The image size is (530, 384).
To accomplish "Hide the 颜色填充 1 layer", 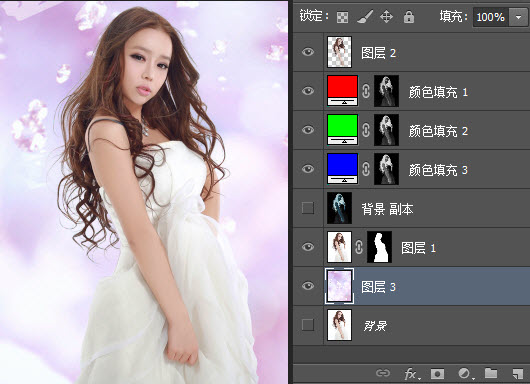I will 308,91.
